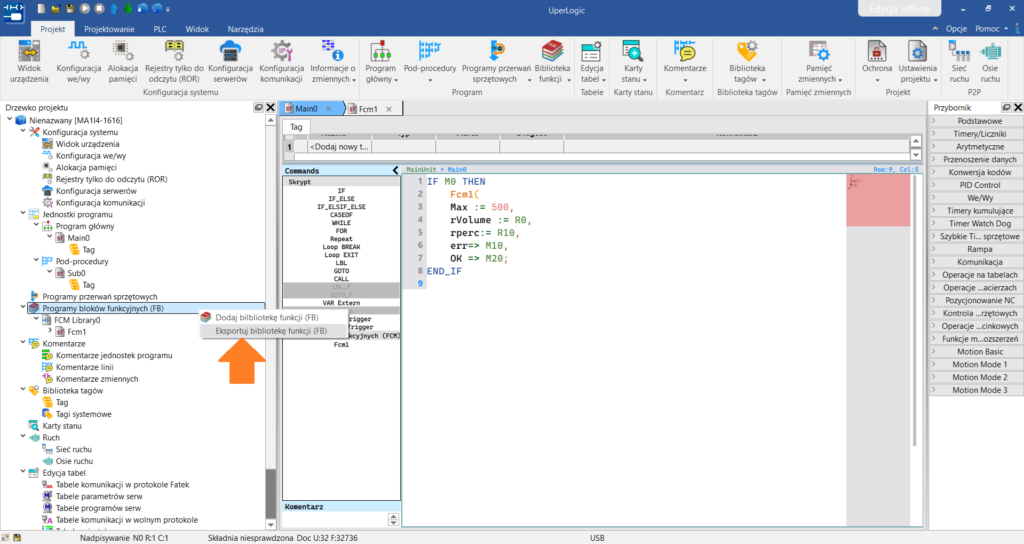Click Osie ruchu ribbon icon

point(990,61)
